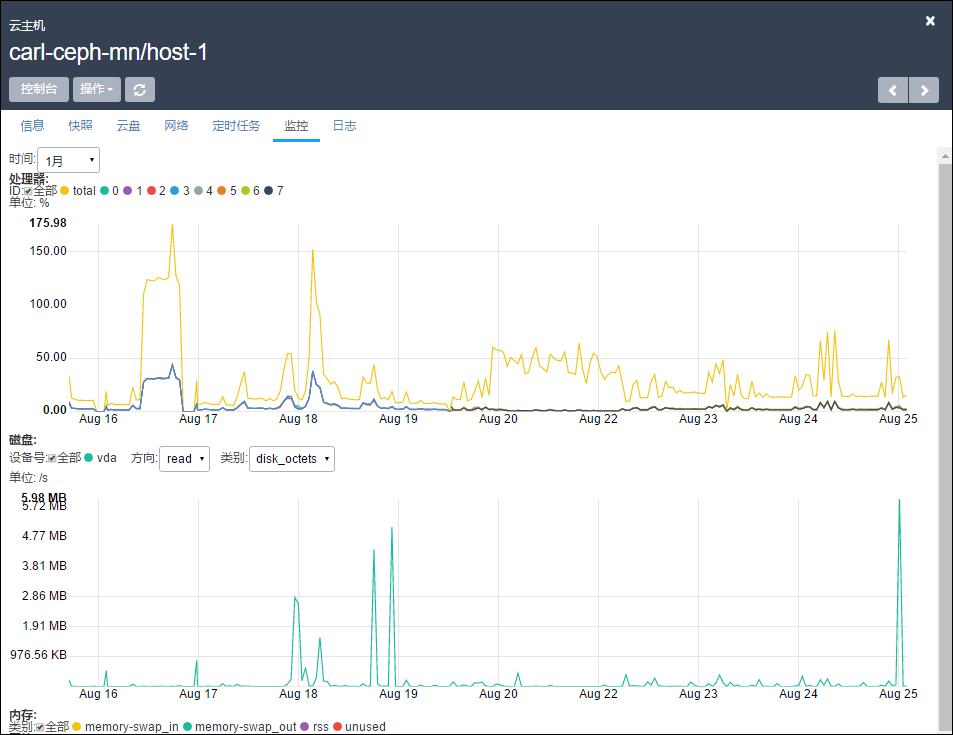
Task: Switch to the 快照 tab
Action: click(80, 126)
